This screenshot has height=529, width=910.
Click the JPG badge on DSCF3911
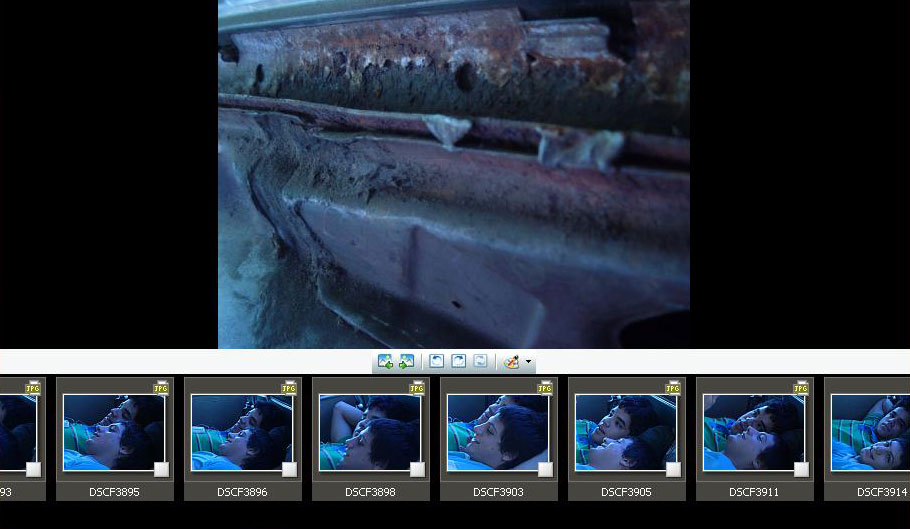point(801,388)
